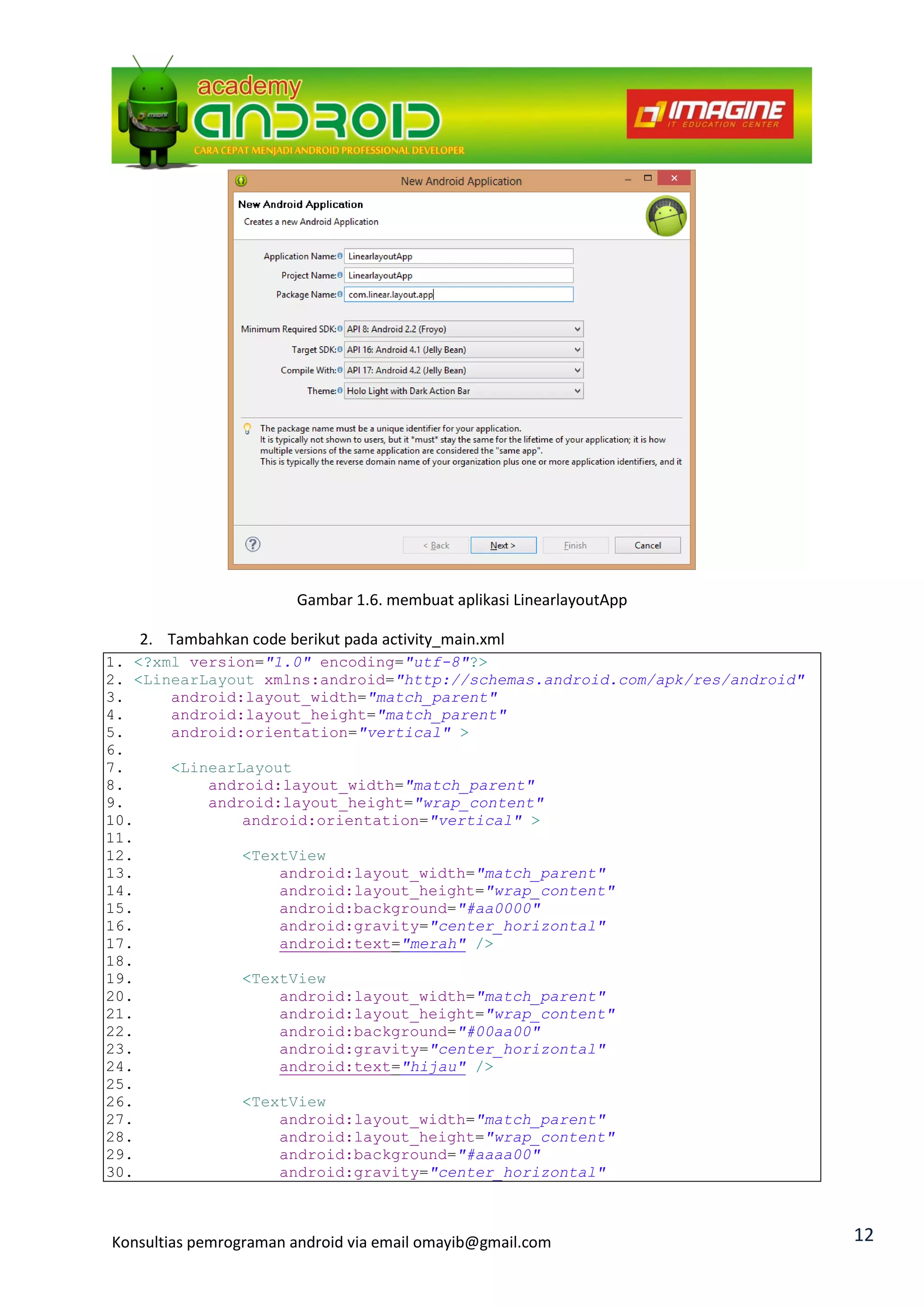Image resolution: width=924 pixels, height=1307 pixels.
Task: Click the 'CARA CEPAT MENJADI ANDROID PROFESSIONAL DEVELOPER' banner tagline
Action: (x=329, y=150)
